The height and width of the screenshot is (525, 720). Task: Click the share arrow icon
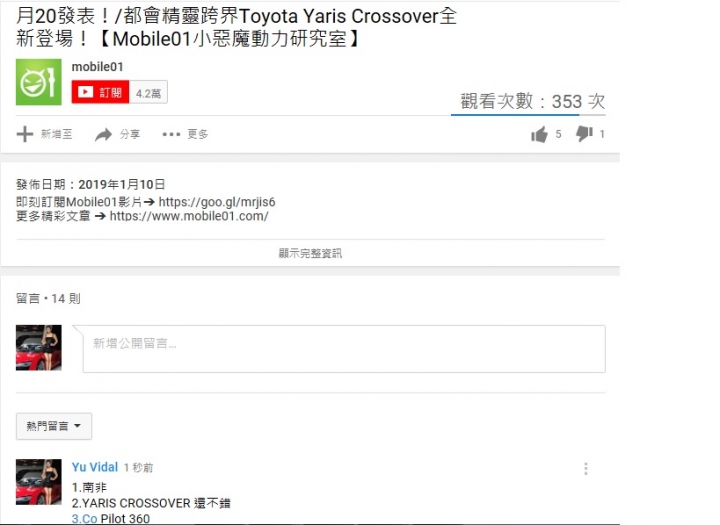103,135
